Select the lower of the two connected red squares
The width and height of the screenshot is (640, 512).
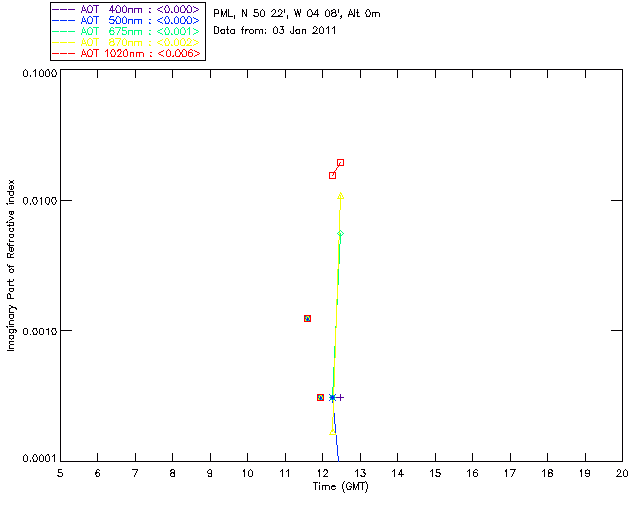coord(332,176)
